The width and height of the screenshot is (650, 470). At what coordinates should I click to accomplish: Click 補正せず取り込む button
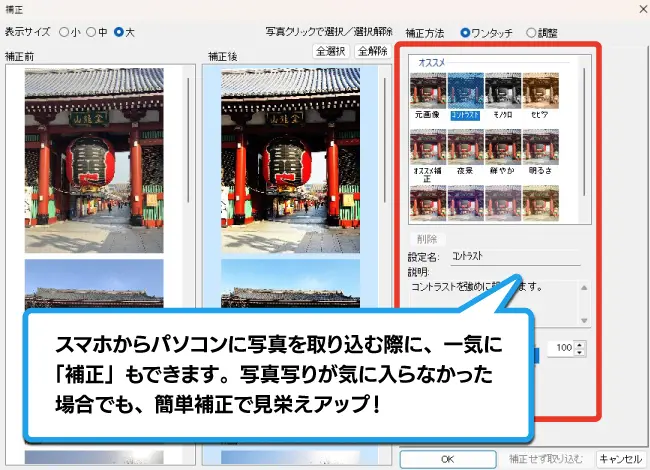(x=546, y=459)
